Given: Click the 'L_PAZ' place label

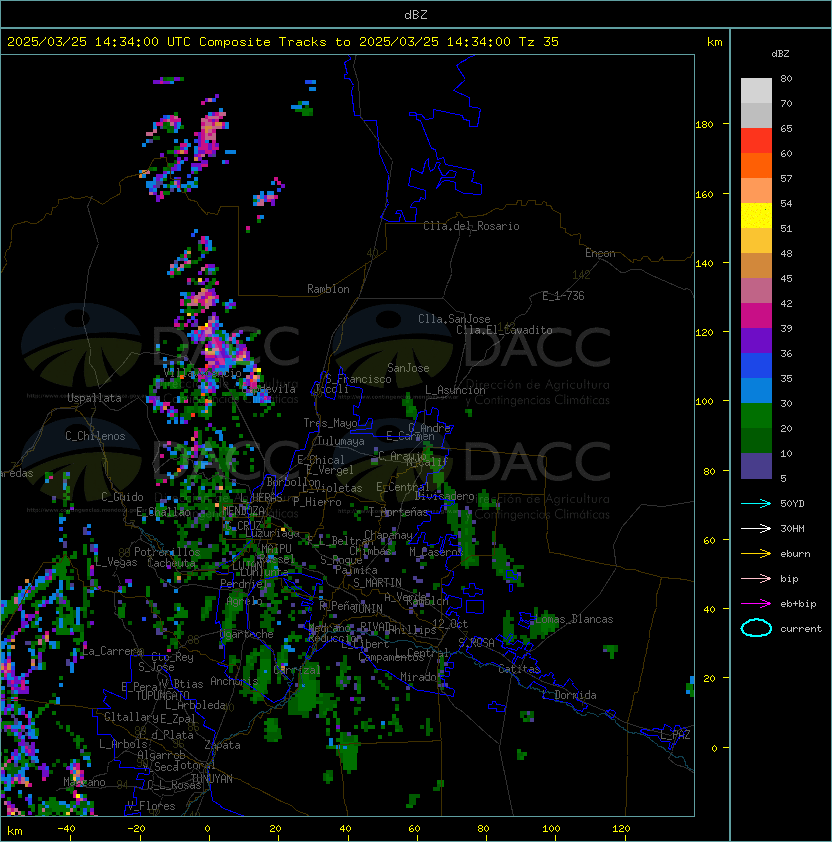Looking at the screenshot, I should click(x=675, y=735).
